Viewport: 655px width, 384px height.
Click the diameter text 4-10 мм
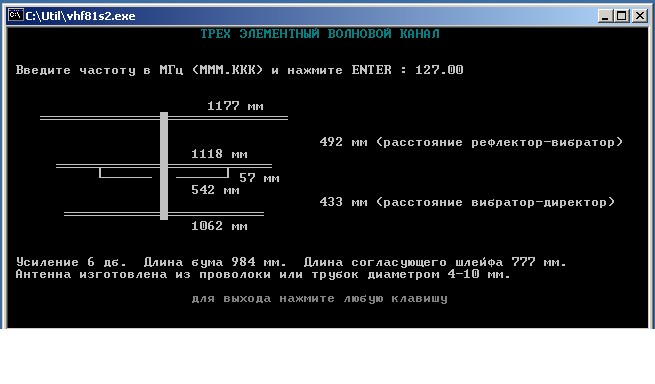(479, 274)
